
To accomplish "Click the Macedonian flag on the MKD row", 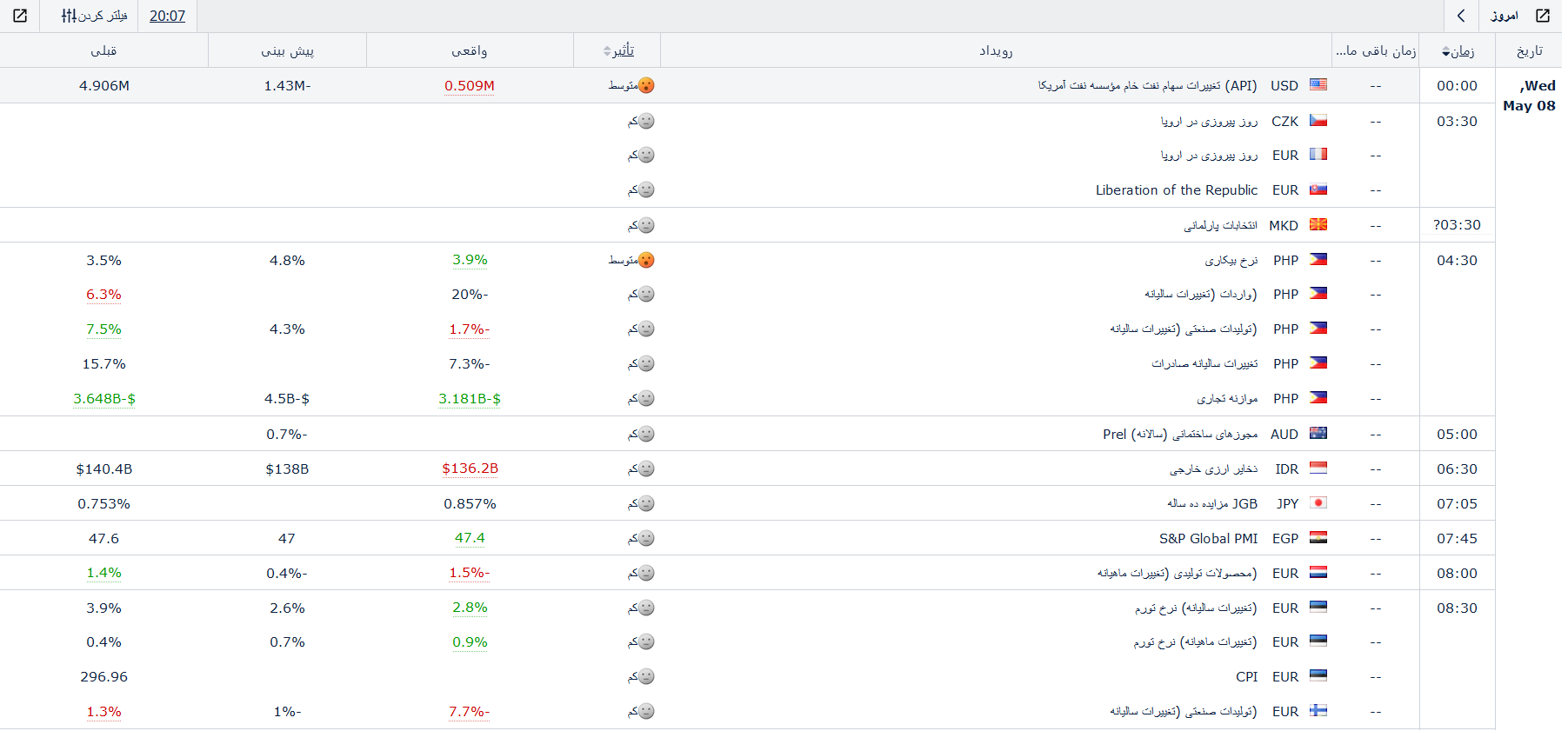I will pyautogui.click(x=1318, y=224).
